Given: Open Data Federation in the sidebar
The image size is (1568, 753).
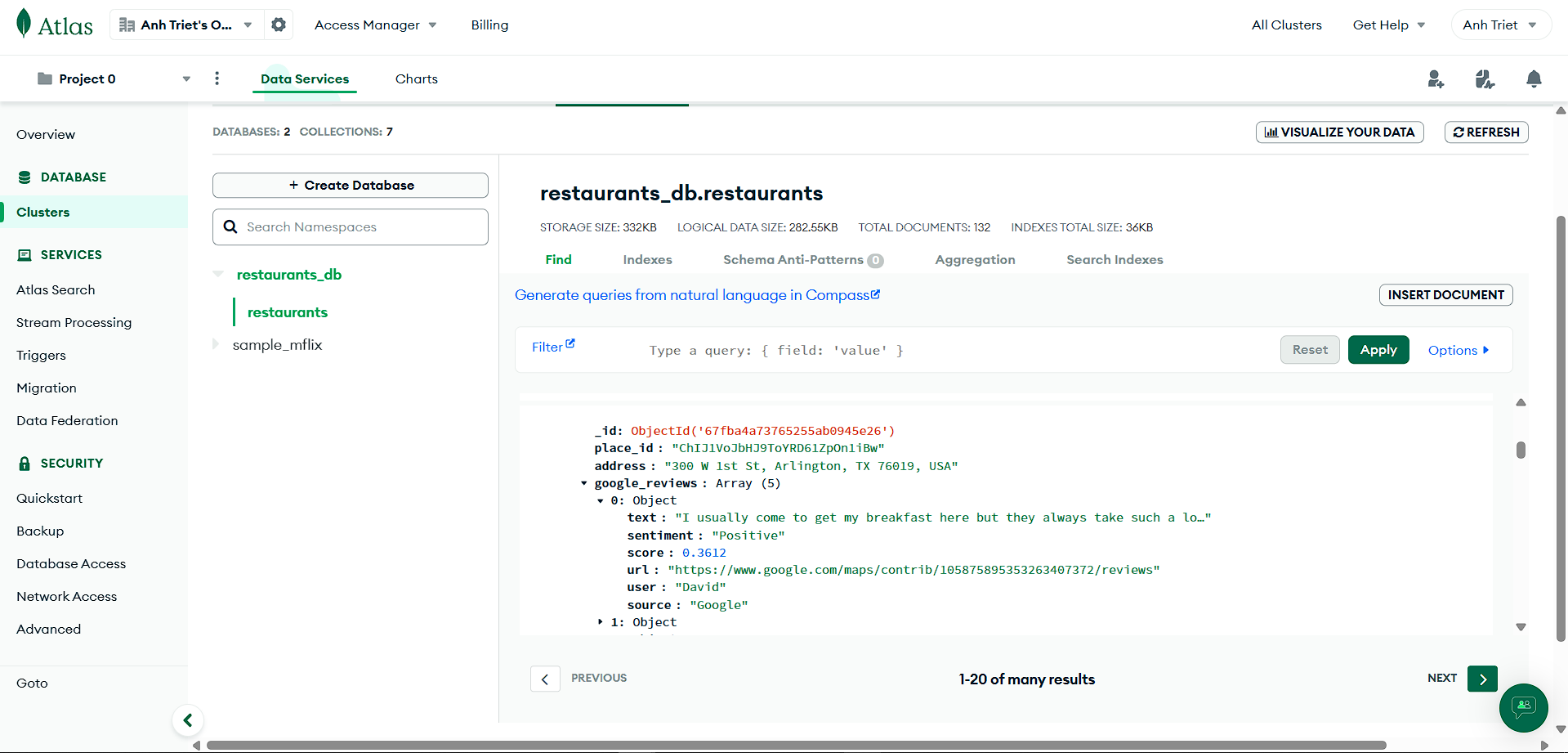Looking at the screenshot, I should 67,421.
